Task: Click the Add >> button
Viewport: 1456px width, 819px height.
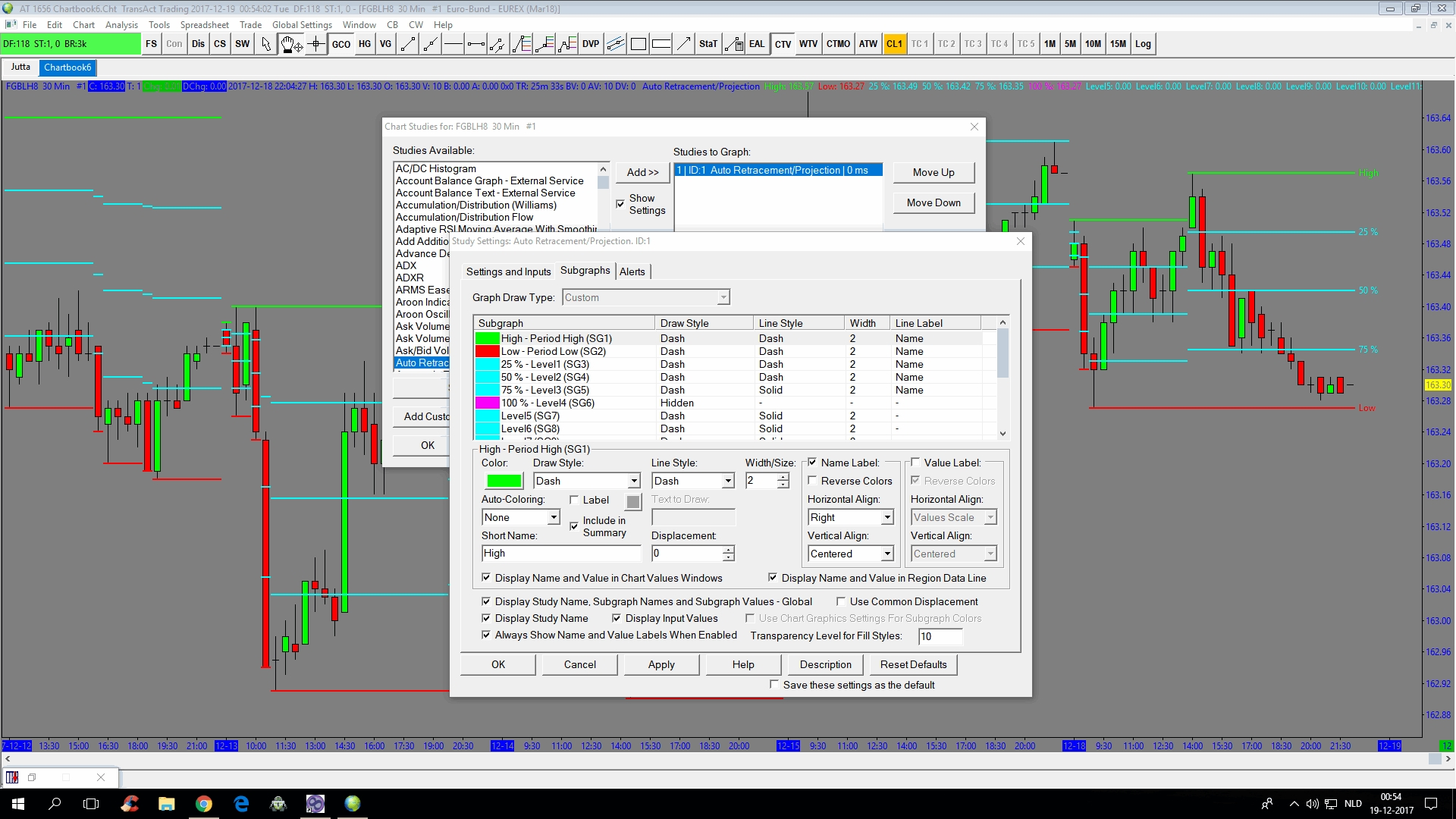Action: [642, 172]
